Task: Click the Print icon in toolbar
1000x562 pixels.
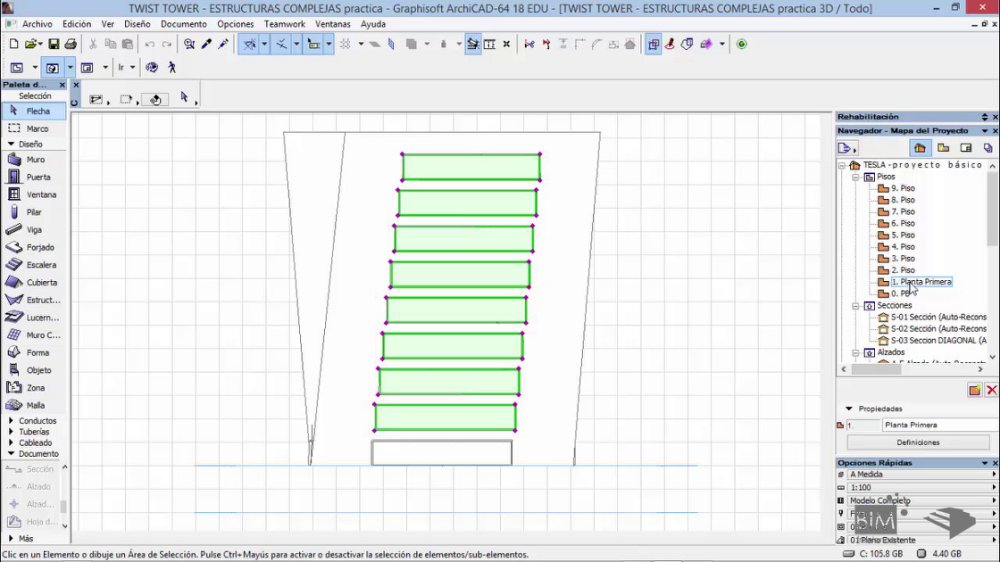Action: point(71,44)
